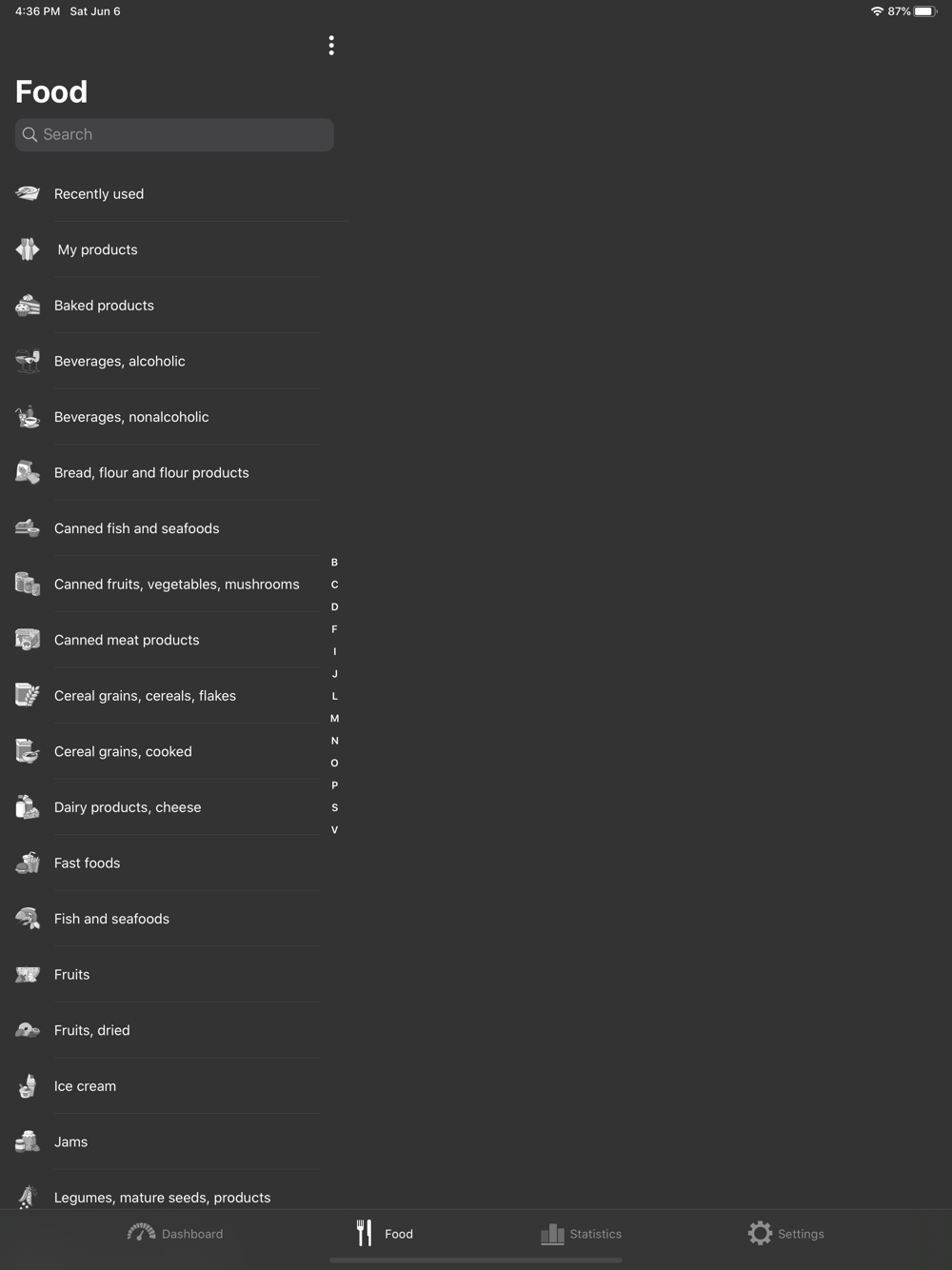Click the Fast foods fries icon
952x1270 pixels.
point(28,863)
